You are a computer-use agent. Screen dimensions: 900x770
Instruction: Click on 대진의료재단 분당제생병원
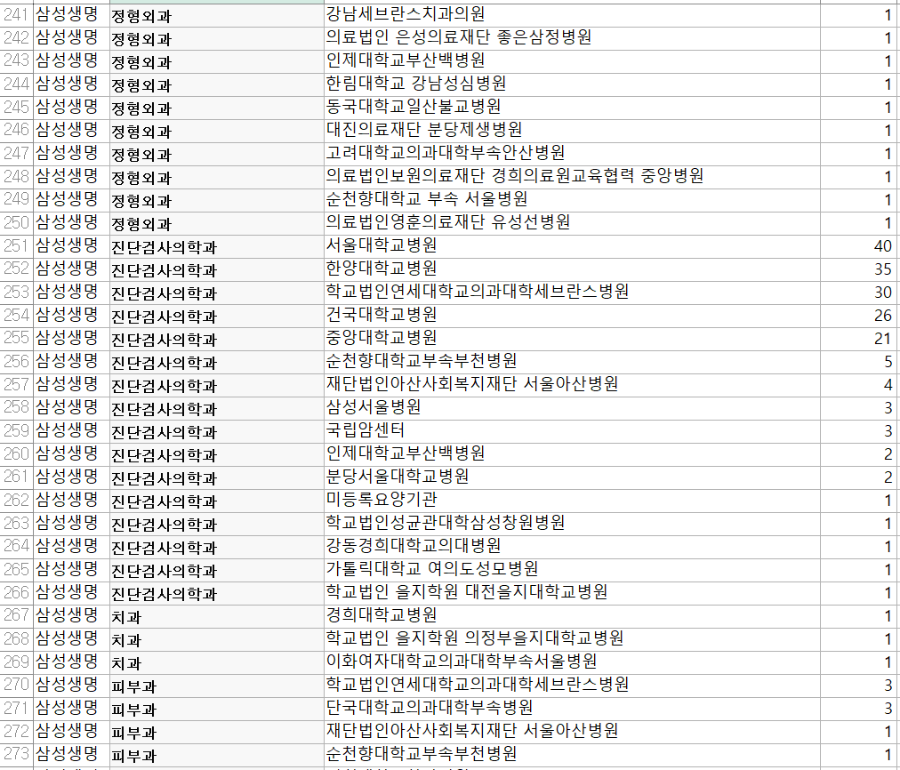click(572, 131)
